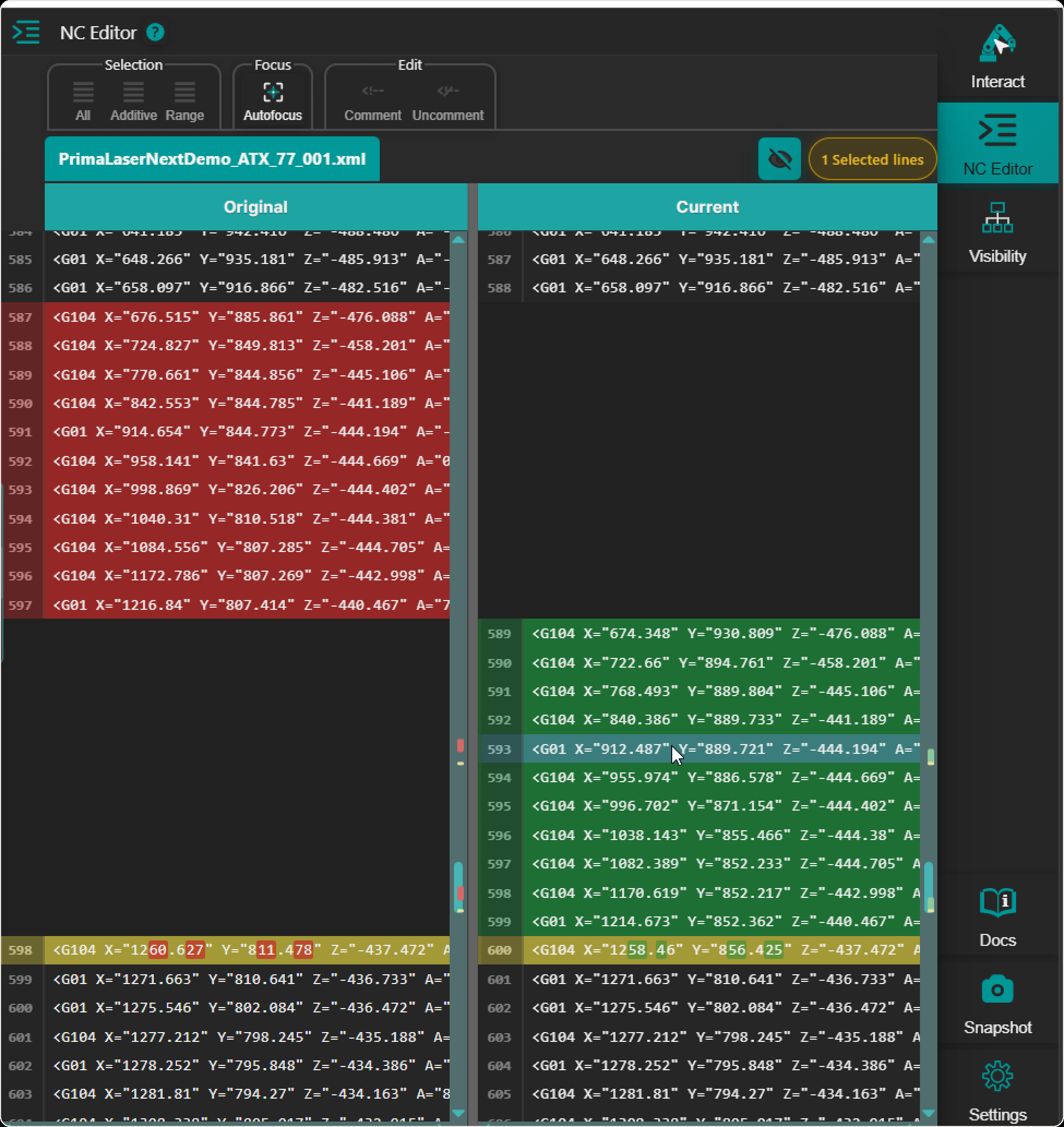Click the Original column header

[x=256, y=207]
